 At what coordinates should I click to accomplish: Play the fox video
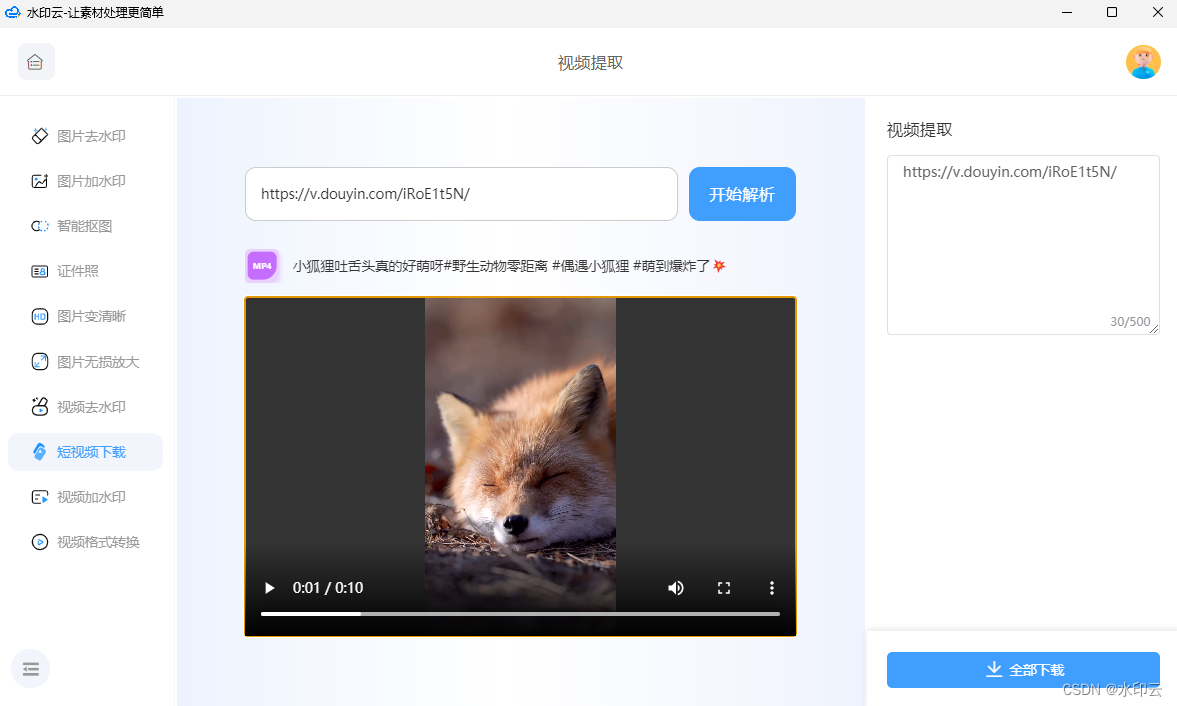click(x=269, y=587)
